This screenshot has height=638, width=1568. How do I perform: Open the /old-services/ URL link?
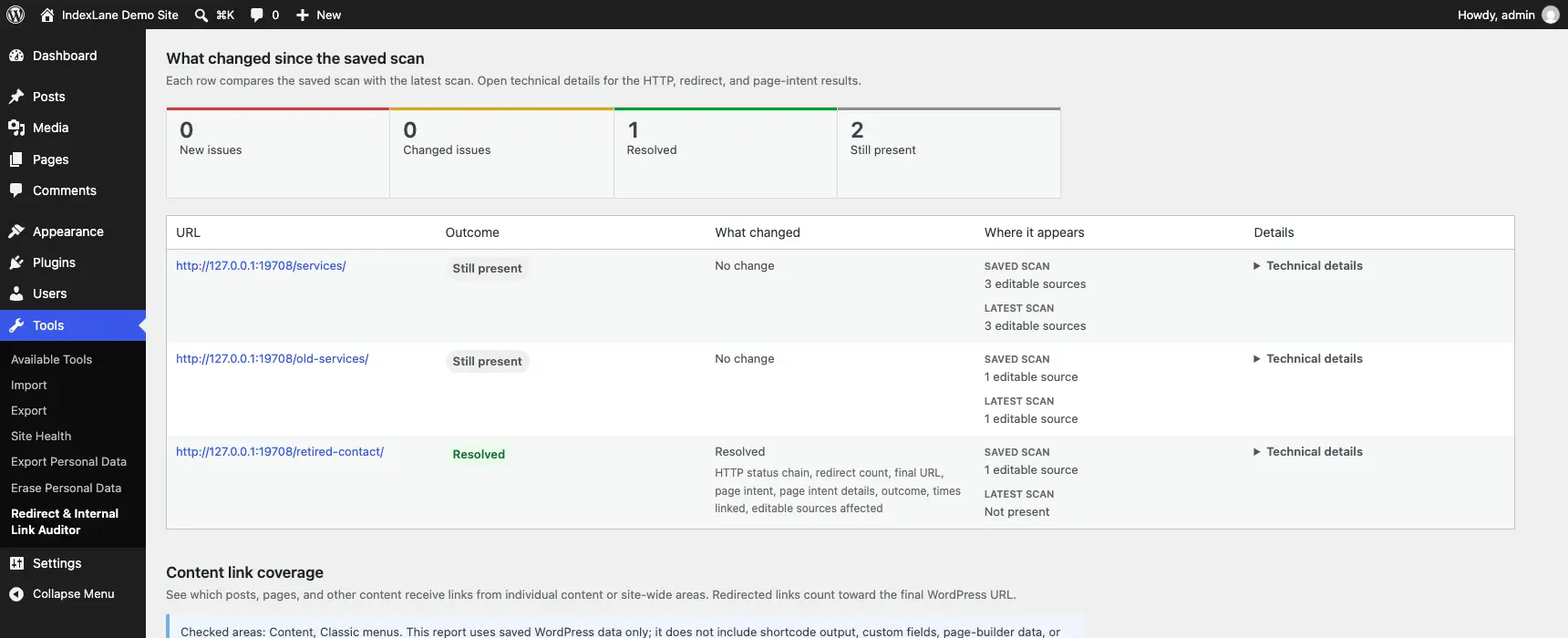coord(273,359)
